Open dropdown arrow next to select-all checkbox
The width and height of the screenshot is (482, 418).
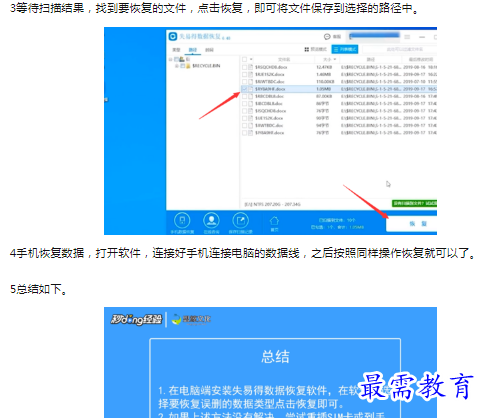coord(251,59)
